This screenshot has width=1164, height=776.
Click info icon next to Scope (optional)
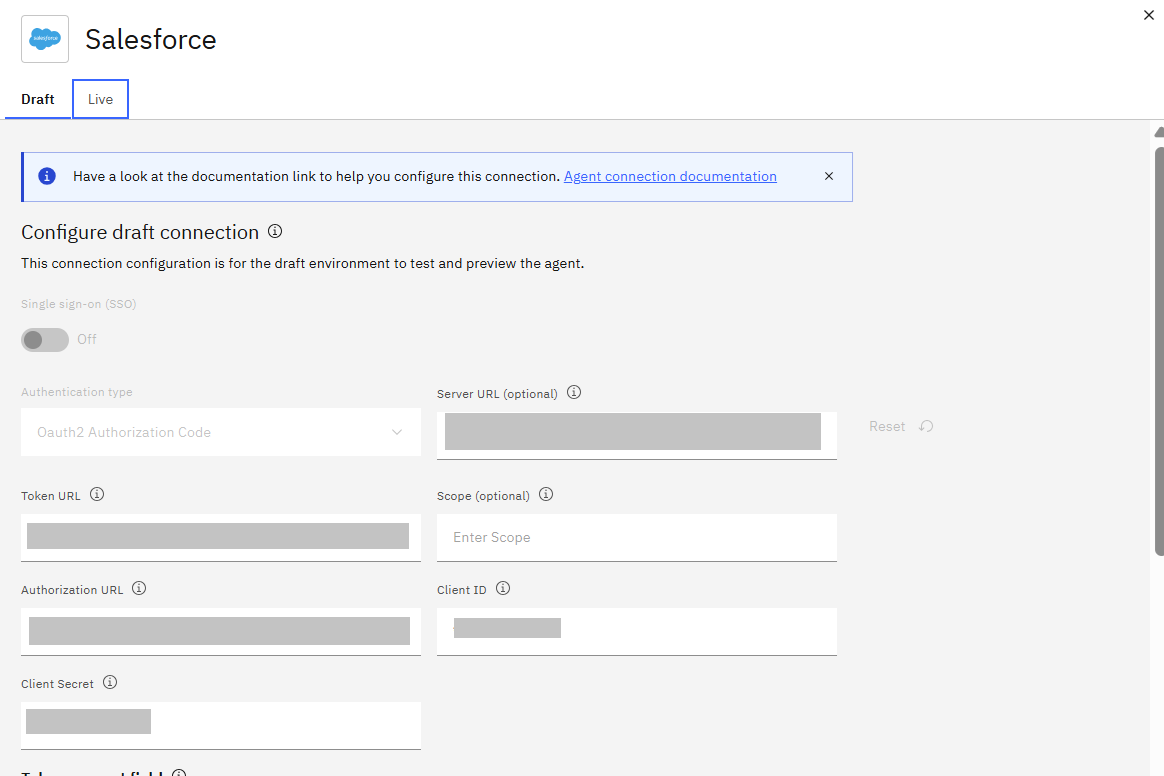pos(546,495)
